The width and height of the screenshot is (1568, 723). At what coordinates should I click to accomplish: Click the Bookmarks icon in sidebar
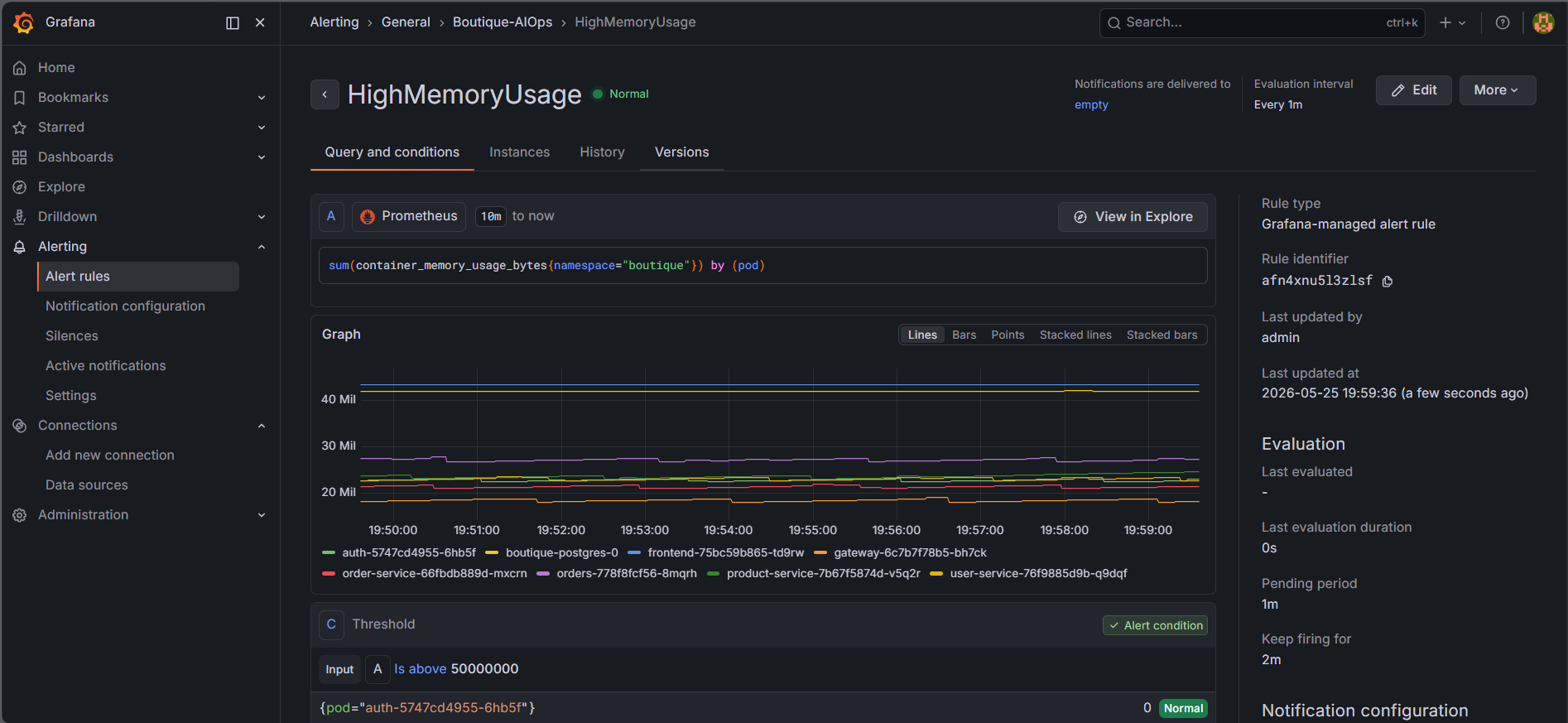pyautogui.click(x=20, y=98)
